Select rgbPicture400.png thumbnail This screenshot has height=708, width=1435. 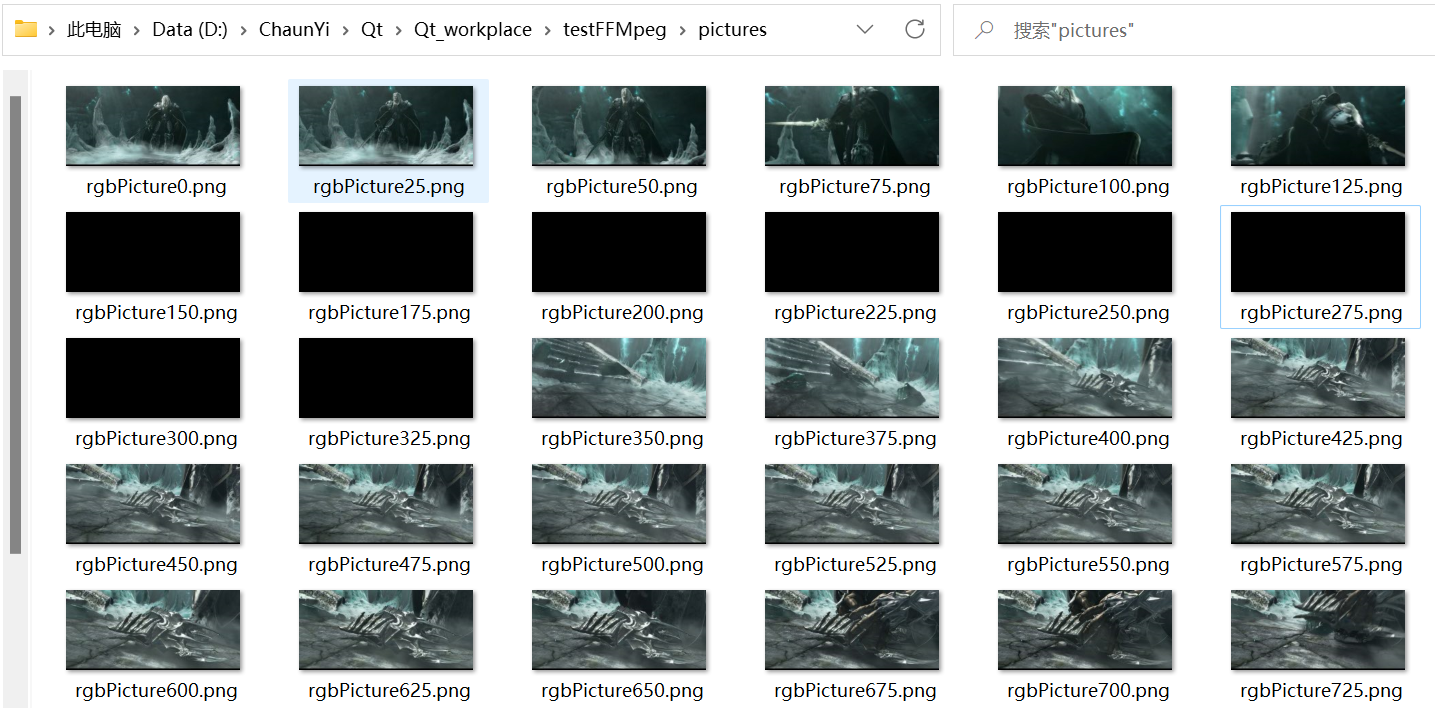[1085, 377]
